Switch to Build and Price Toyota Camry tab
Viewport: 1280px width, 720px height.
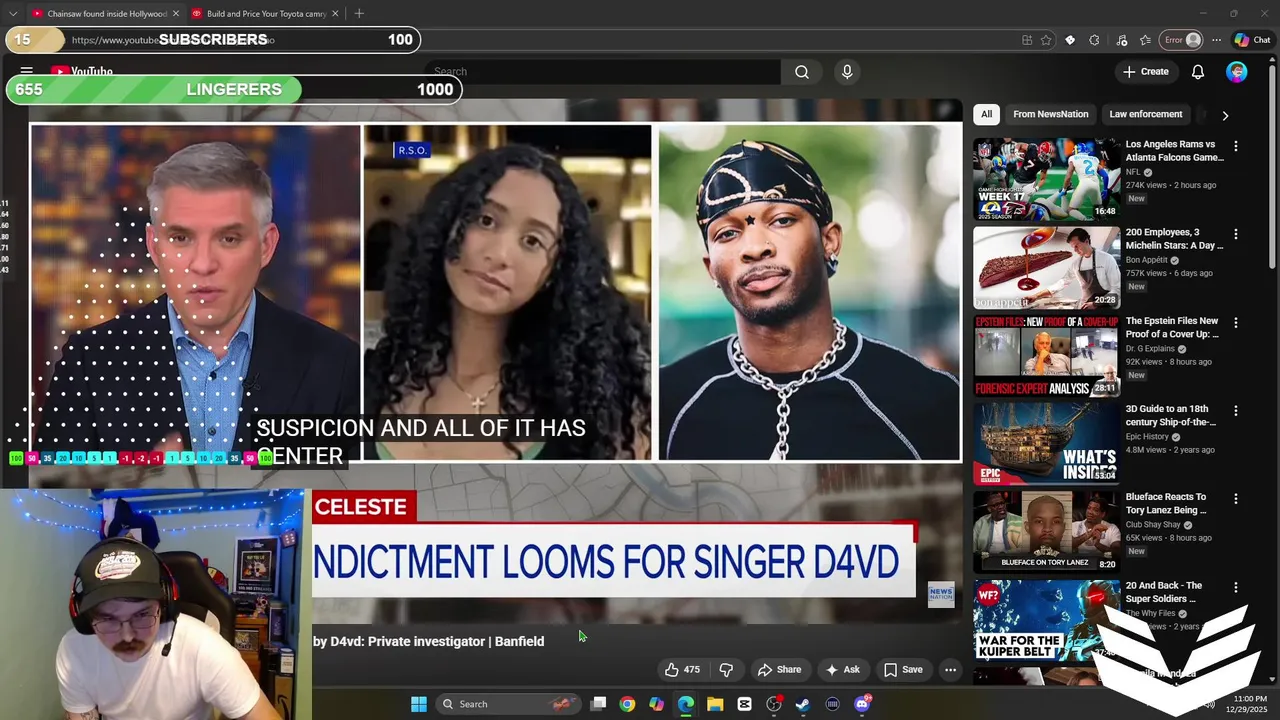click(265, 14)
